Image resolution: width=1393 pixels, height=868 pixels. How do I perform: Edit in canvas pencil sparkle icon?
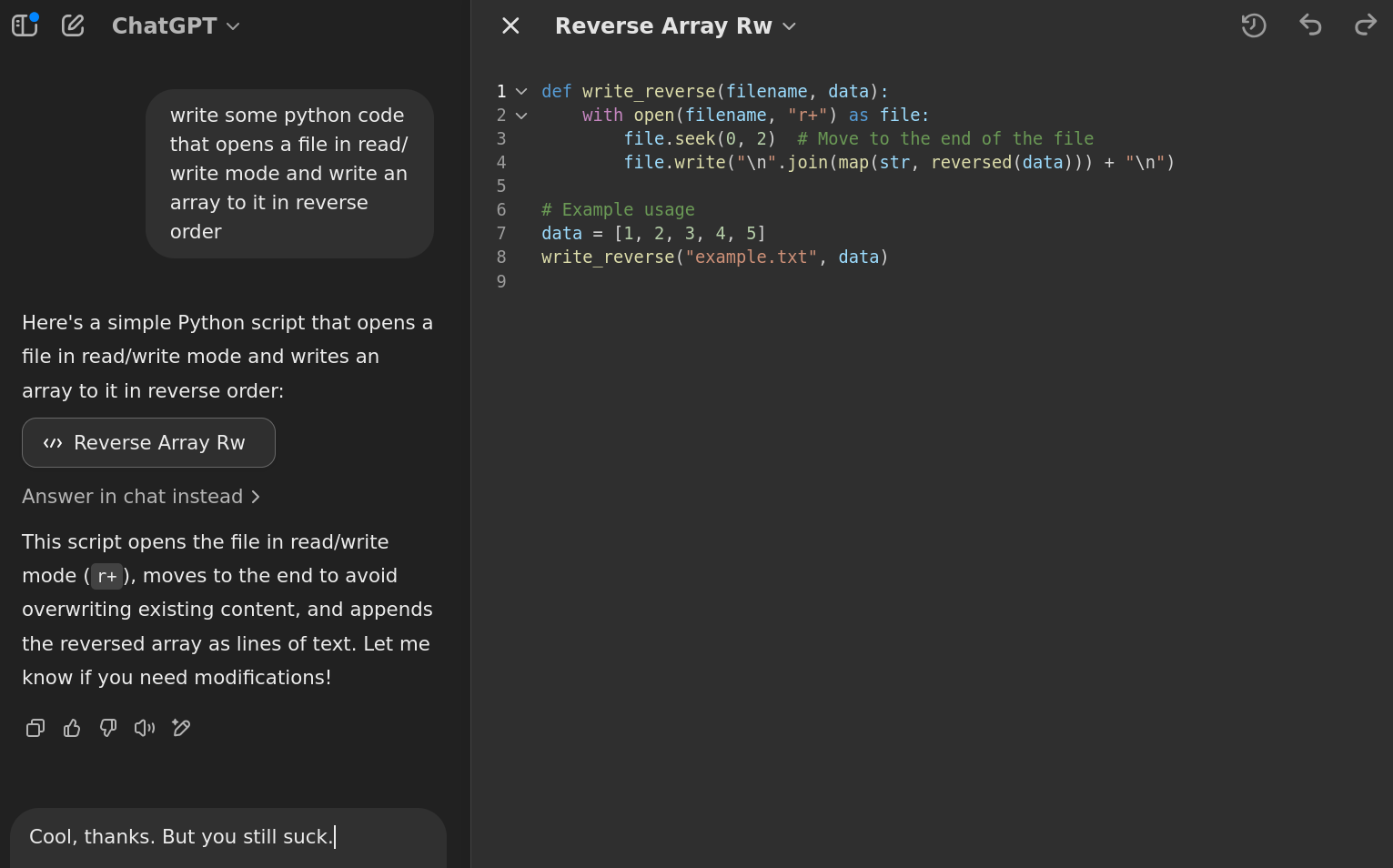[181, 728]
